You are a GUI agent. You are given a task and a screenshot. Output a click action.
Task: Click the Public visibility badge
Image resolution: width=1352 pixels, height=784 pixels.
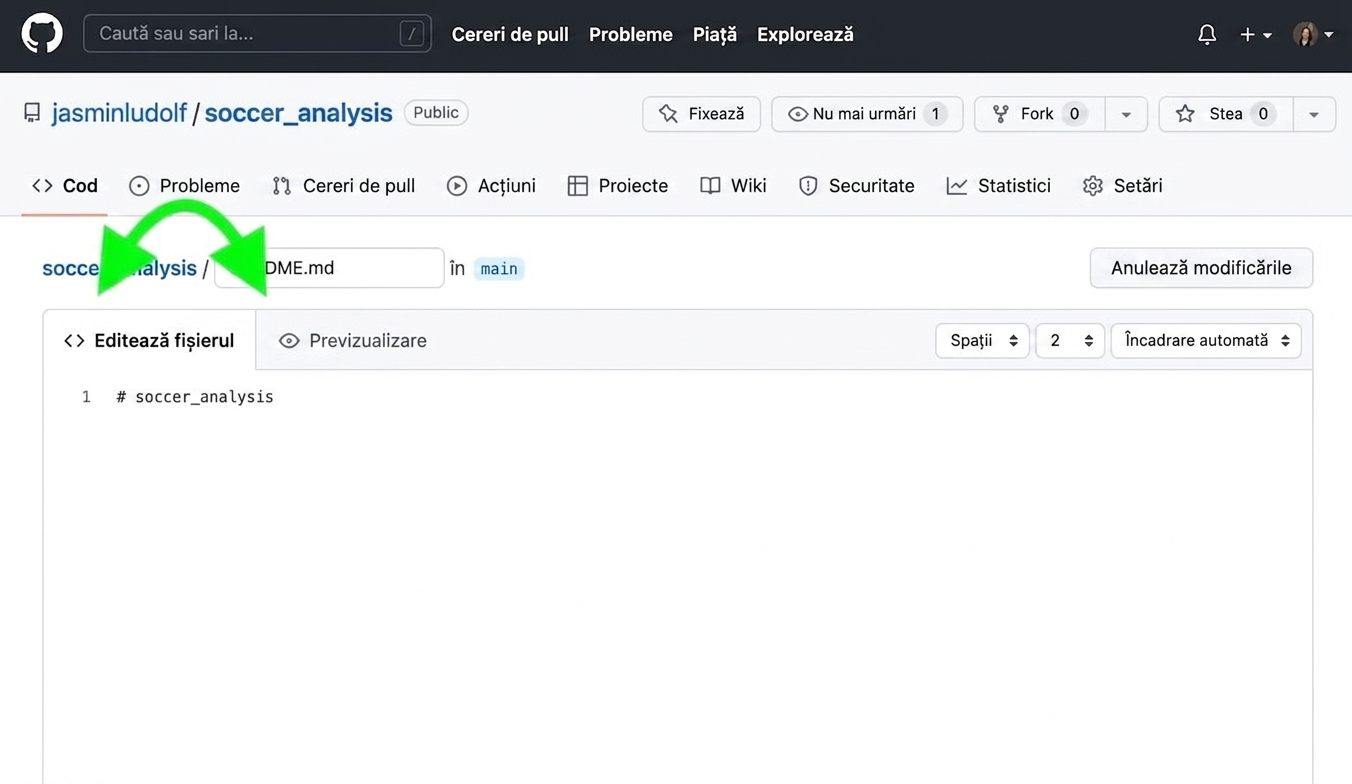(436, 113)
